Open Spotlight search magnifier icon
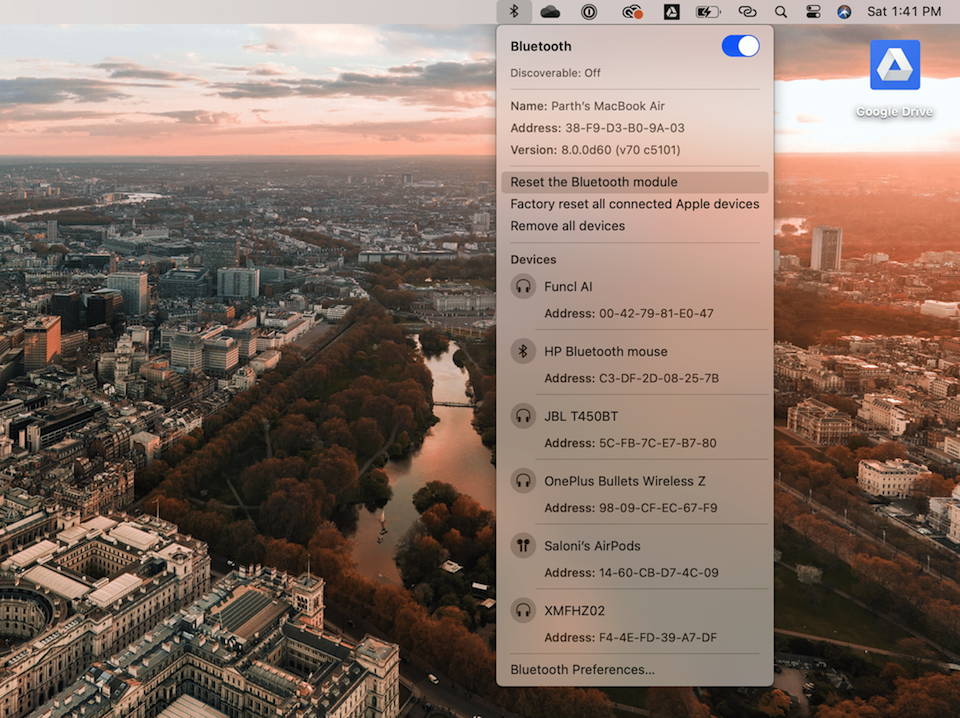This screenshot has height=718, width=960. pos(781,12)
